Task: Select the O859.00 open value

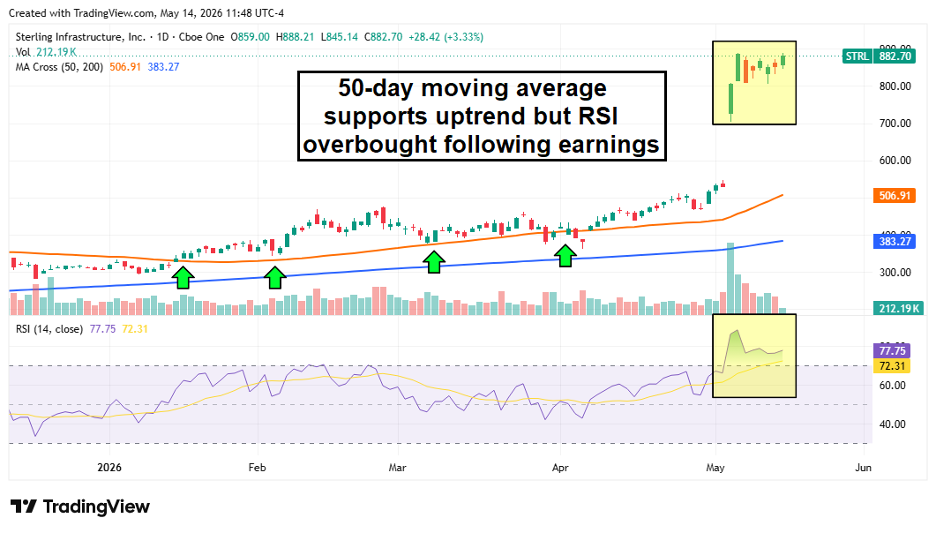Action: (250, 37)
